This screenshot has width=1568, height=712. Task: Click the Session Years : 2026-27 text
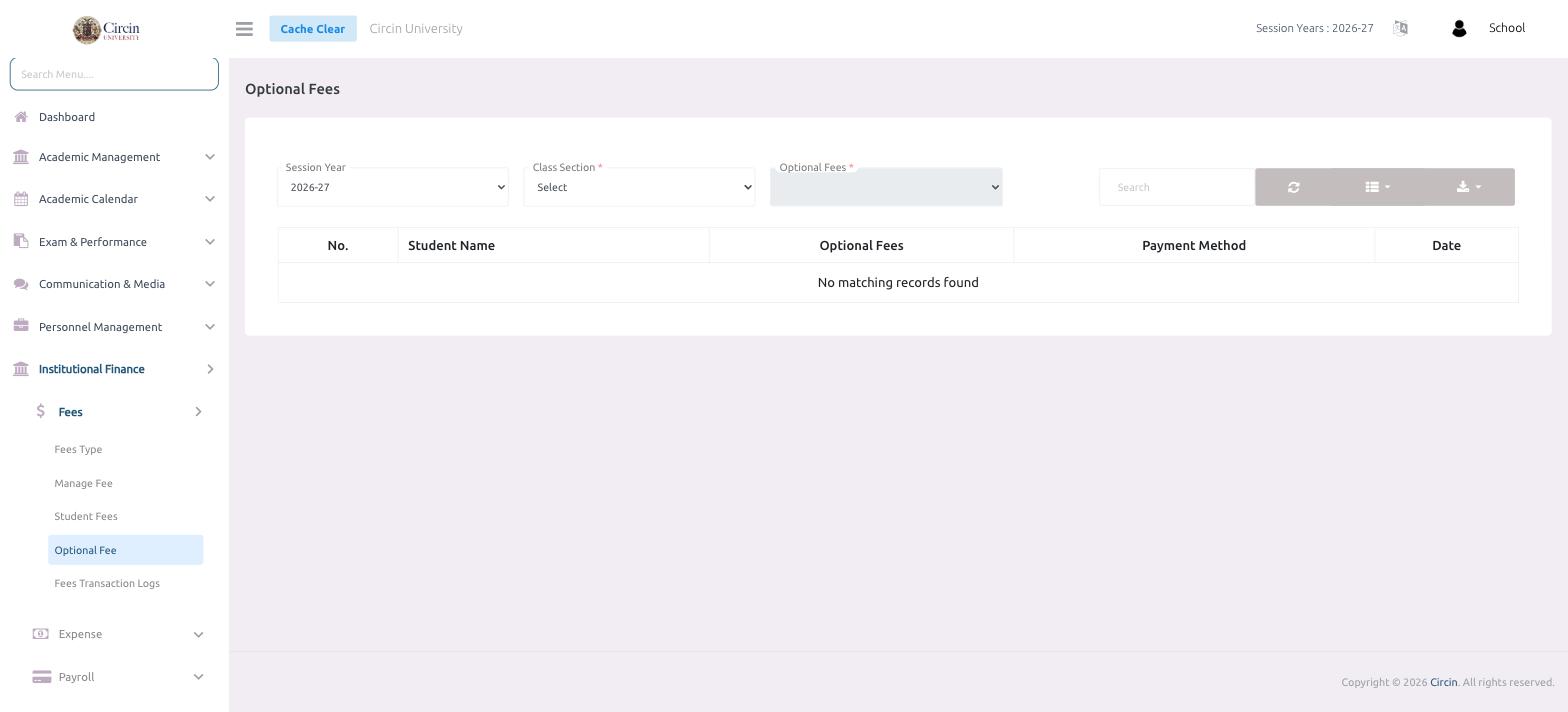tap(1314, 28)
